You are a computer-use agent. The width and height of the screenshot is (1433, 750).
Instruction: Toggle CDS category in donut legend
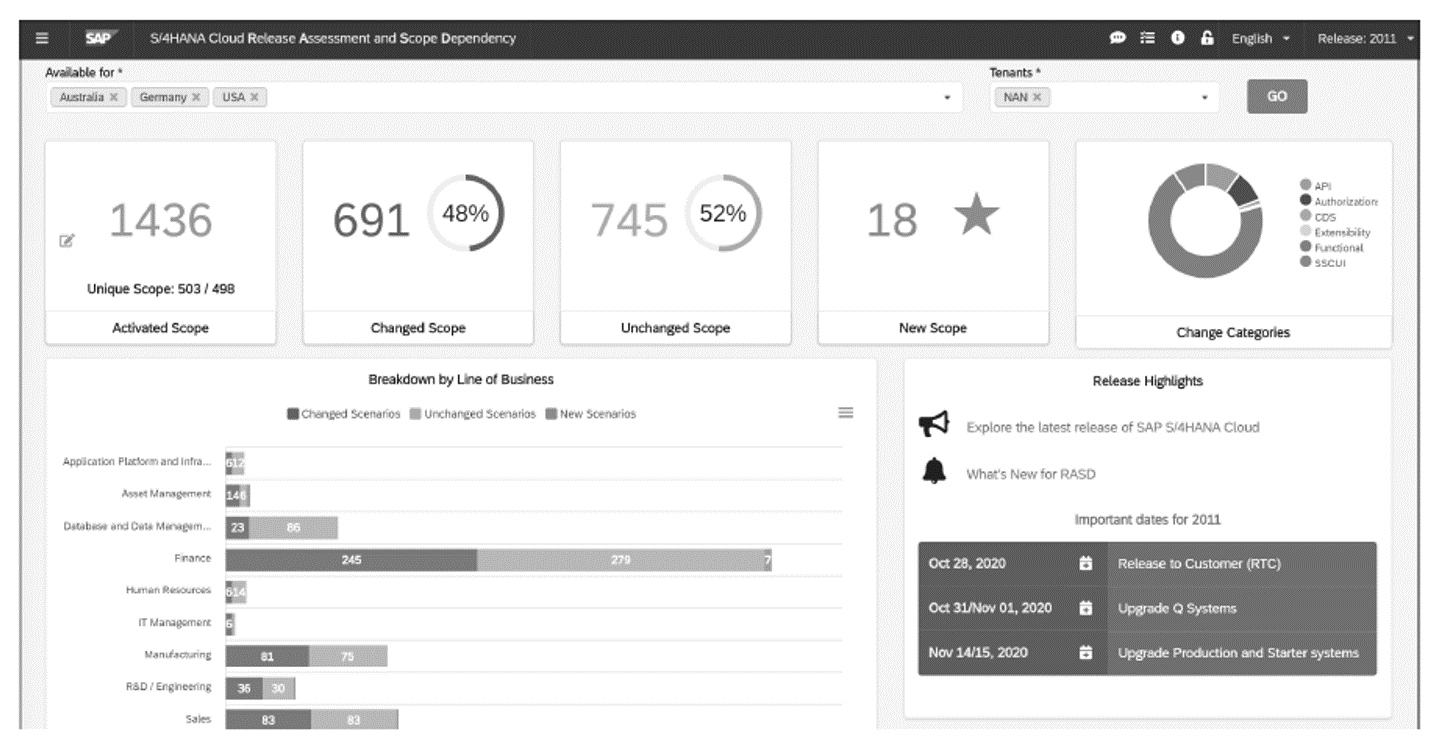click(1318, 216)
